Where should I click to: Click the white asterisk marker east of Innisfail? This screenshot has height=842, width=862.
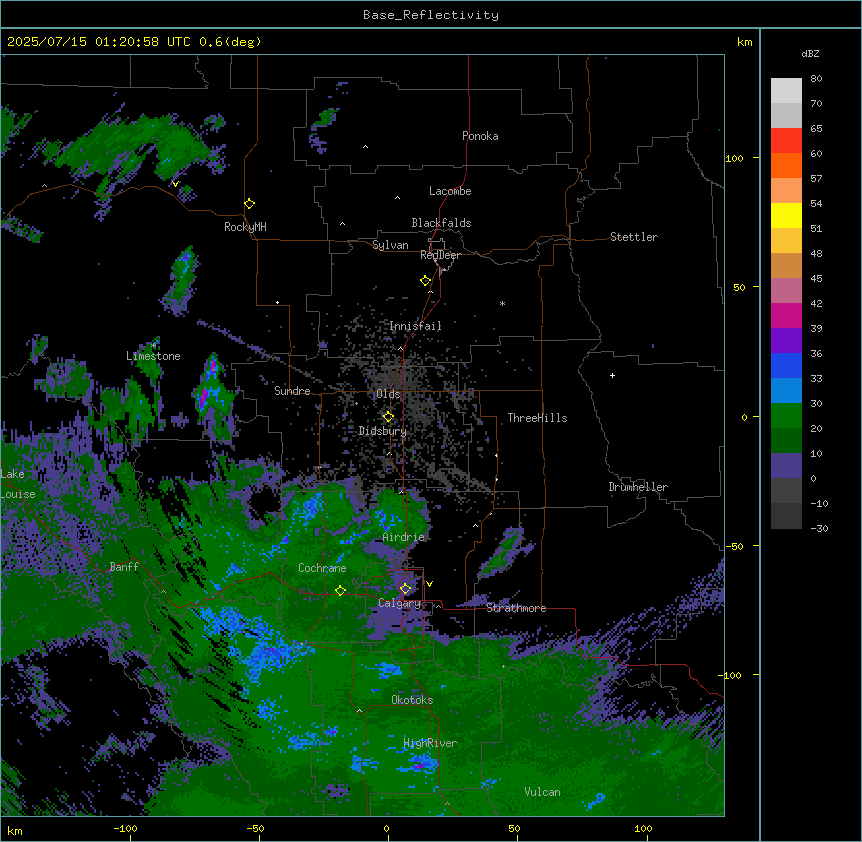point(502,303)
